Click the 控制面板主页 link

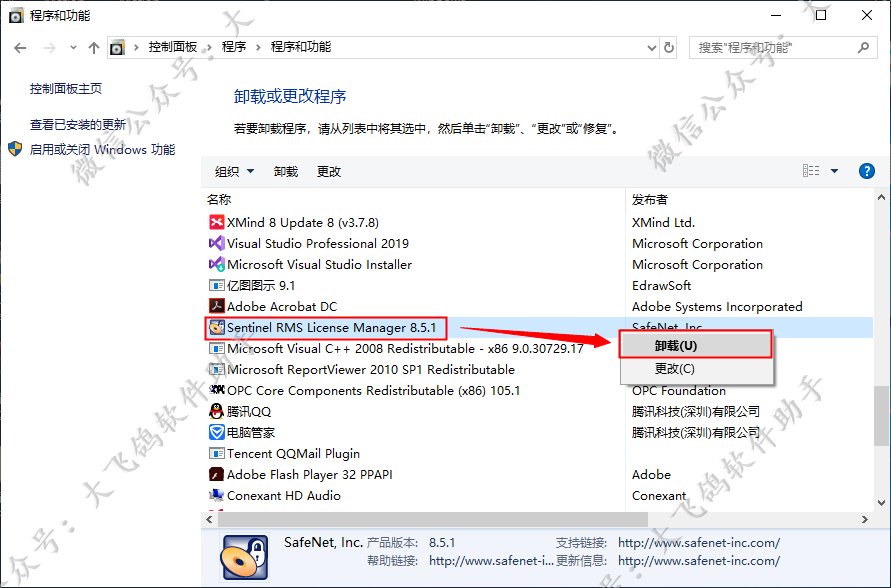[x=66, y=88]
